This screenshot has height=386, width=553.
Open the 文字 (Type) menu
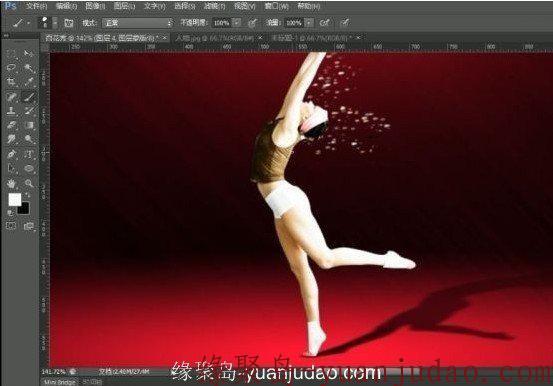(x=154, y=6)
